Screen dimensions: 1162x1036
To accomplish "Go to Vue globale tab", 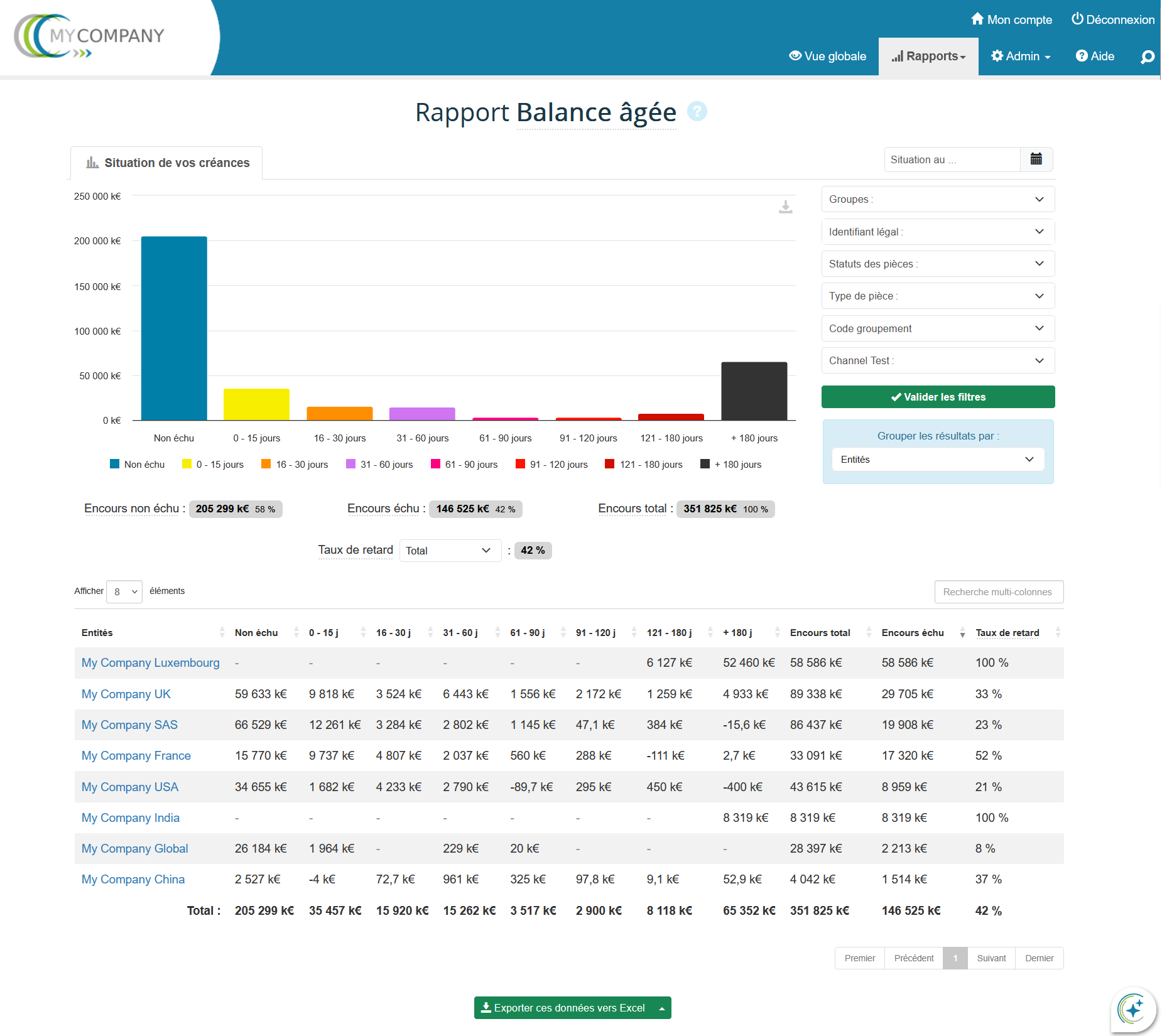I will 827,57.
